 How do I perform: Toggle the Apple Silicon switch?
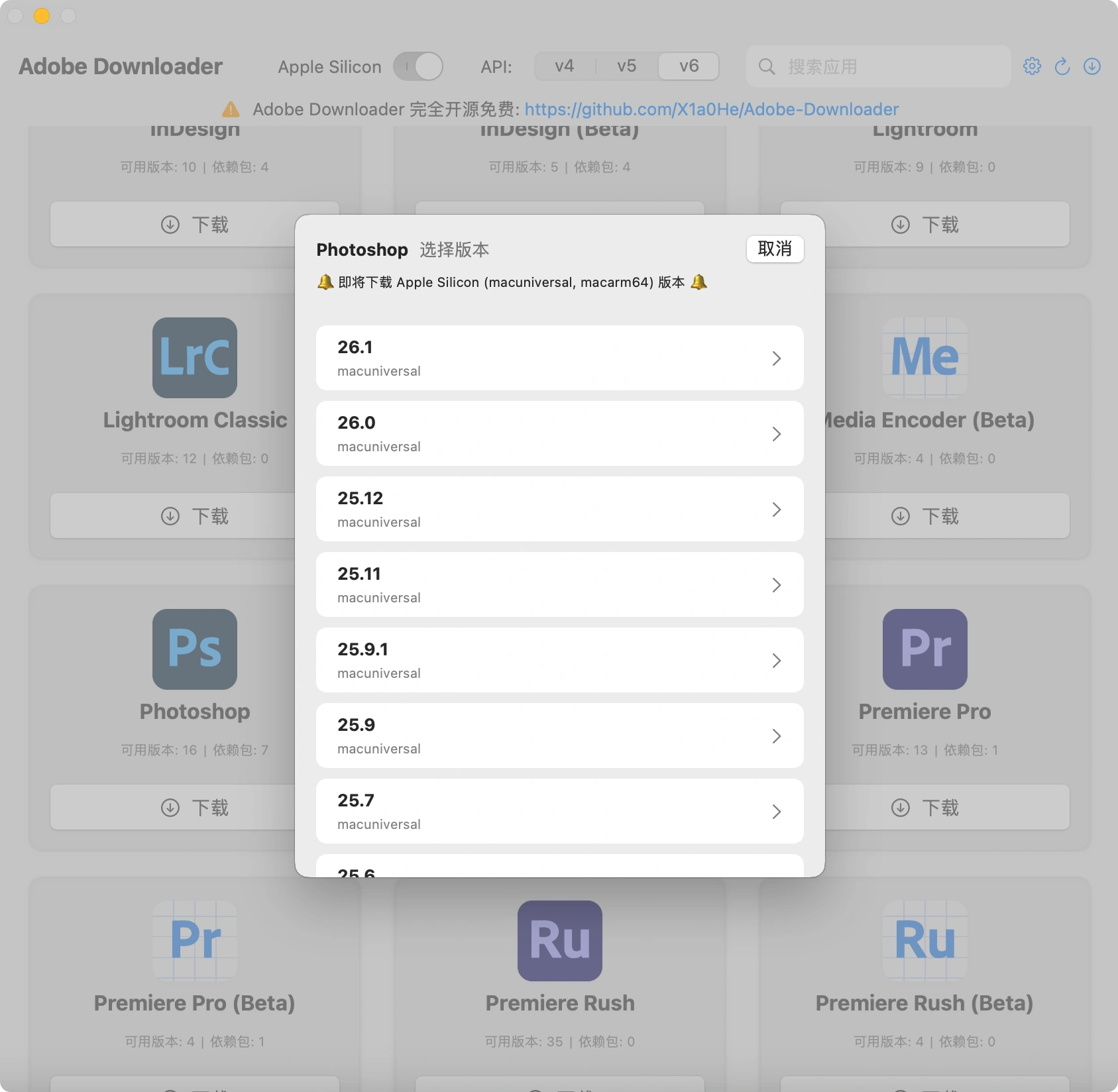point(418,66)
